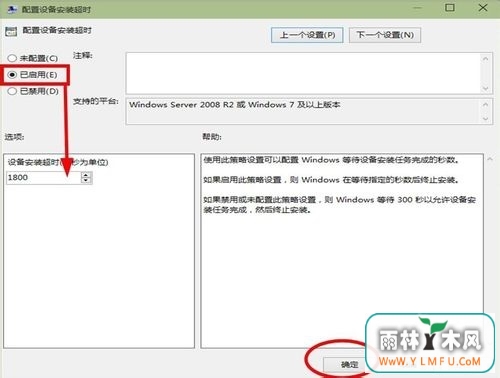Screen dimensions: 500x378
Task: Click the help text mentioning 300 秒
Action: [339, 205]
